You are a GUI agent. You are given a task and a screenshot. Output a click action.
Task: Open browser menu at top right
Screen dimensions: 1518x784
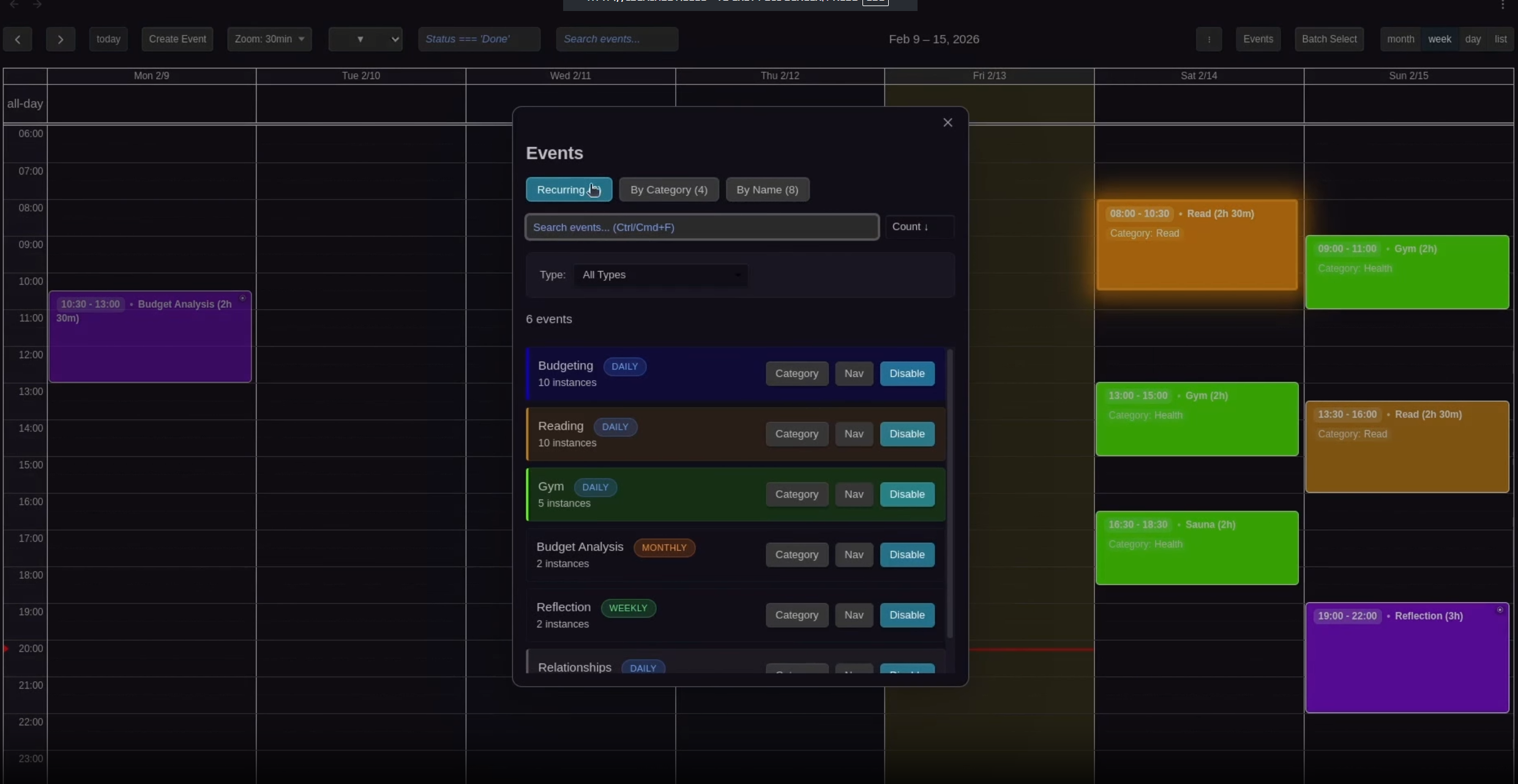pyautogui.click(x=1503, y=5)
